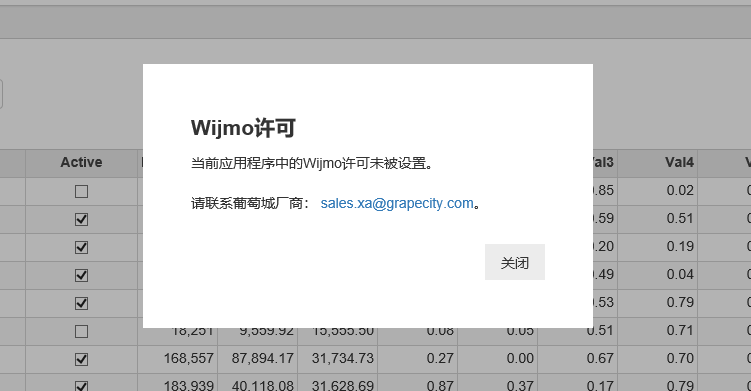
Task: Select the 0.17 cell
Action: tap(578, 383)
